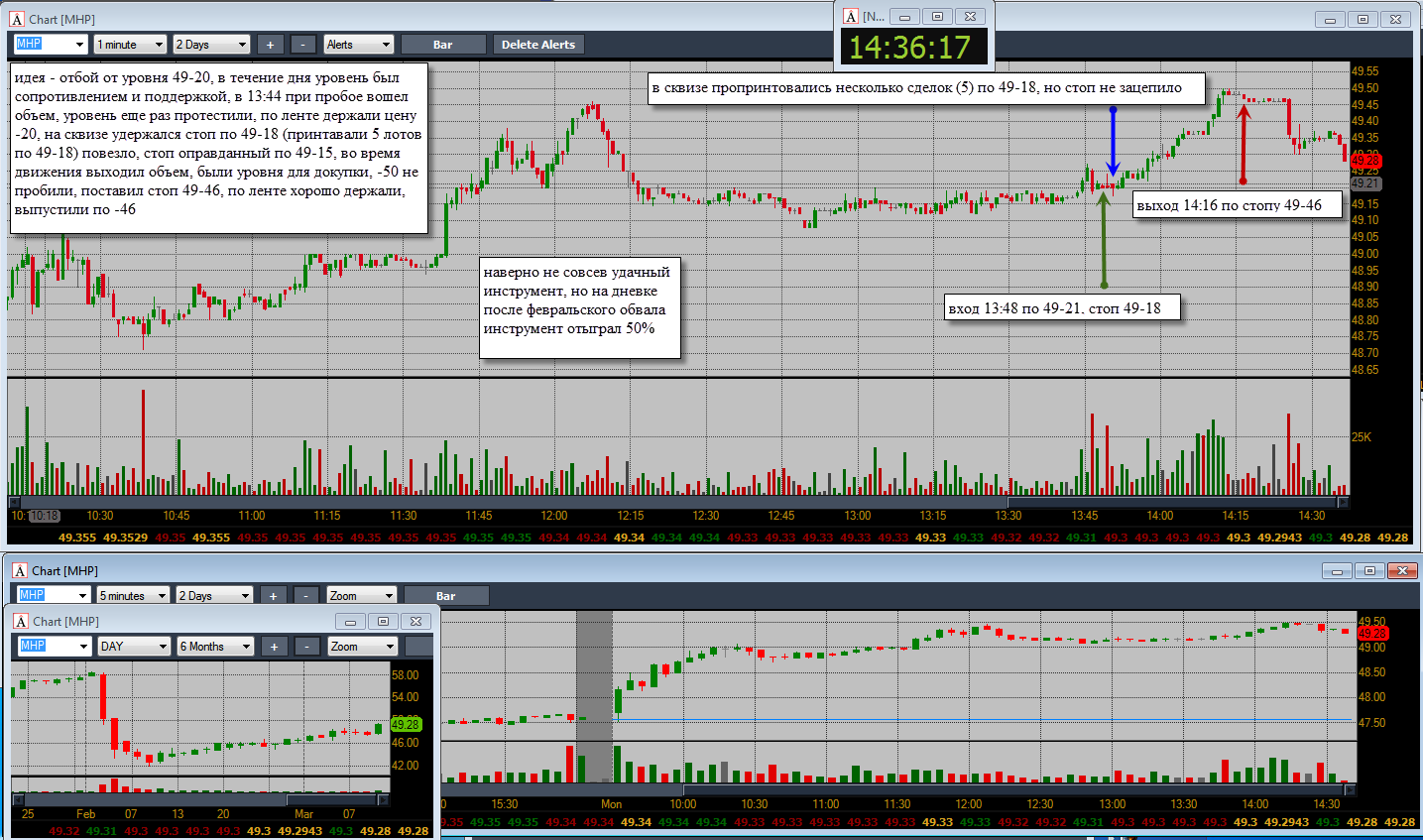1423x840 pixels.
Task: Click the MHP symbol field in main chart
Action: pyautogui.click(x=51, y=45)
